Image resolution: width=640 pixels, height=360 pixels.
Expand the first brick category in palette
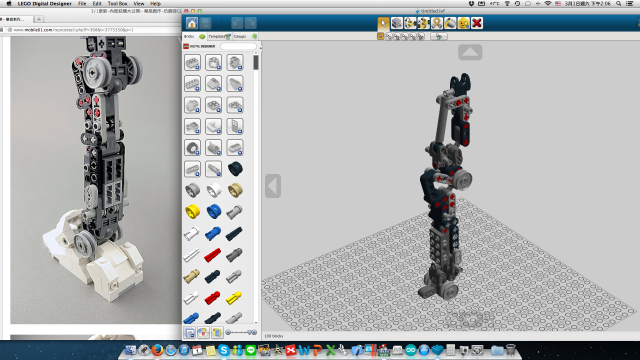pyautogui.click(x=192, y=62)
